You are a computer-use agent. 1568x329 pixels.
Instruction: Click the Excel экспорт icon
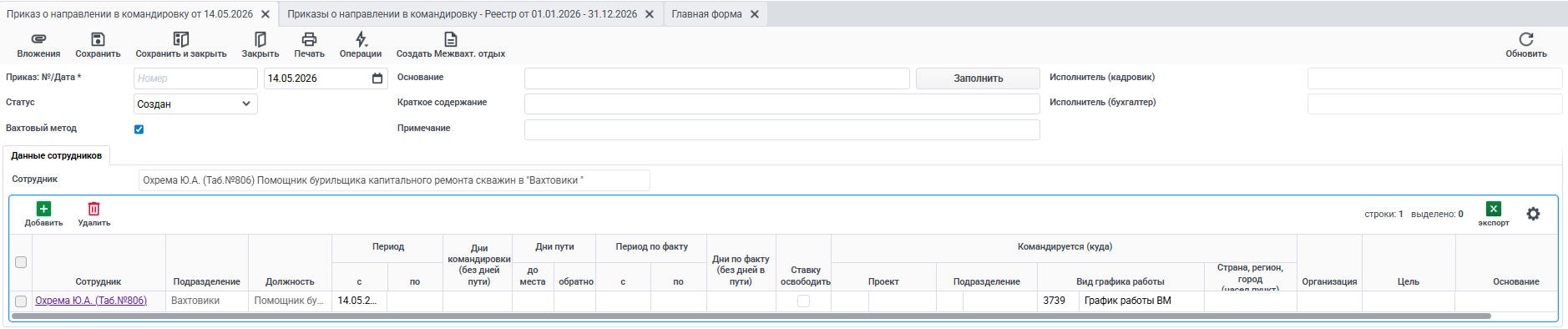click(x=1494, y=209)
